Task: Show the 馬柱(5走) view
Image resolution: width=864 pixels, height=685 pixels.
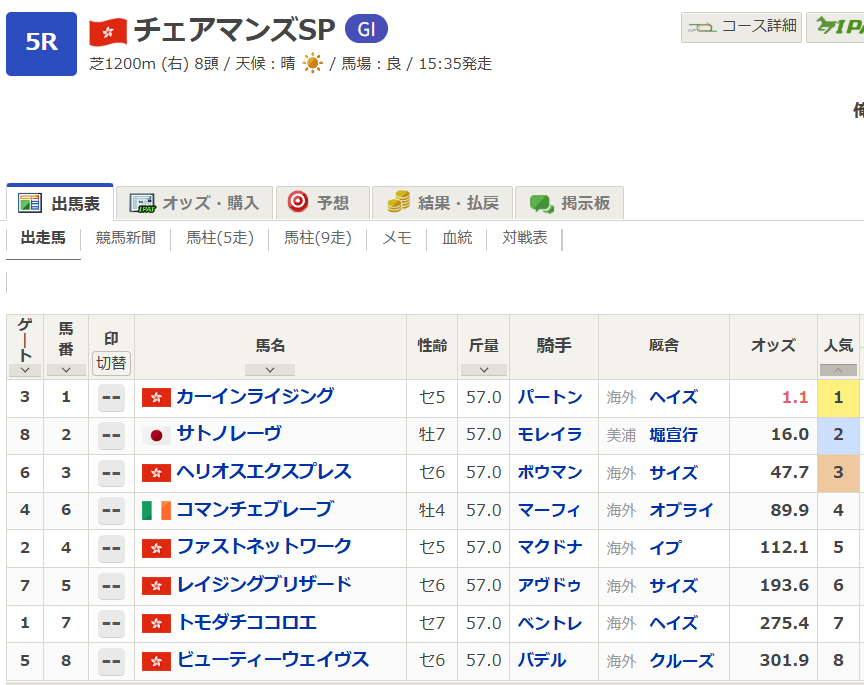Action: 220,238
